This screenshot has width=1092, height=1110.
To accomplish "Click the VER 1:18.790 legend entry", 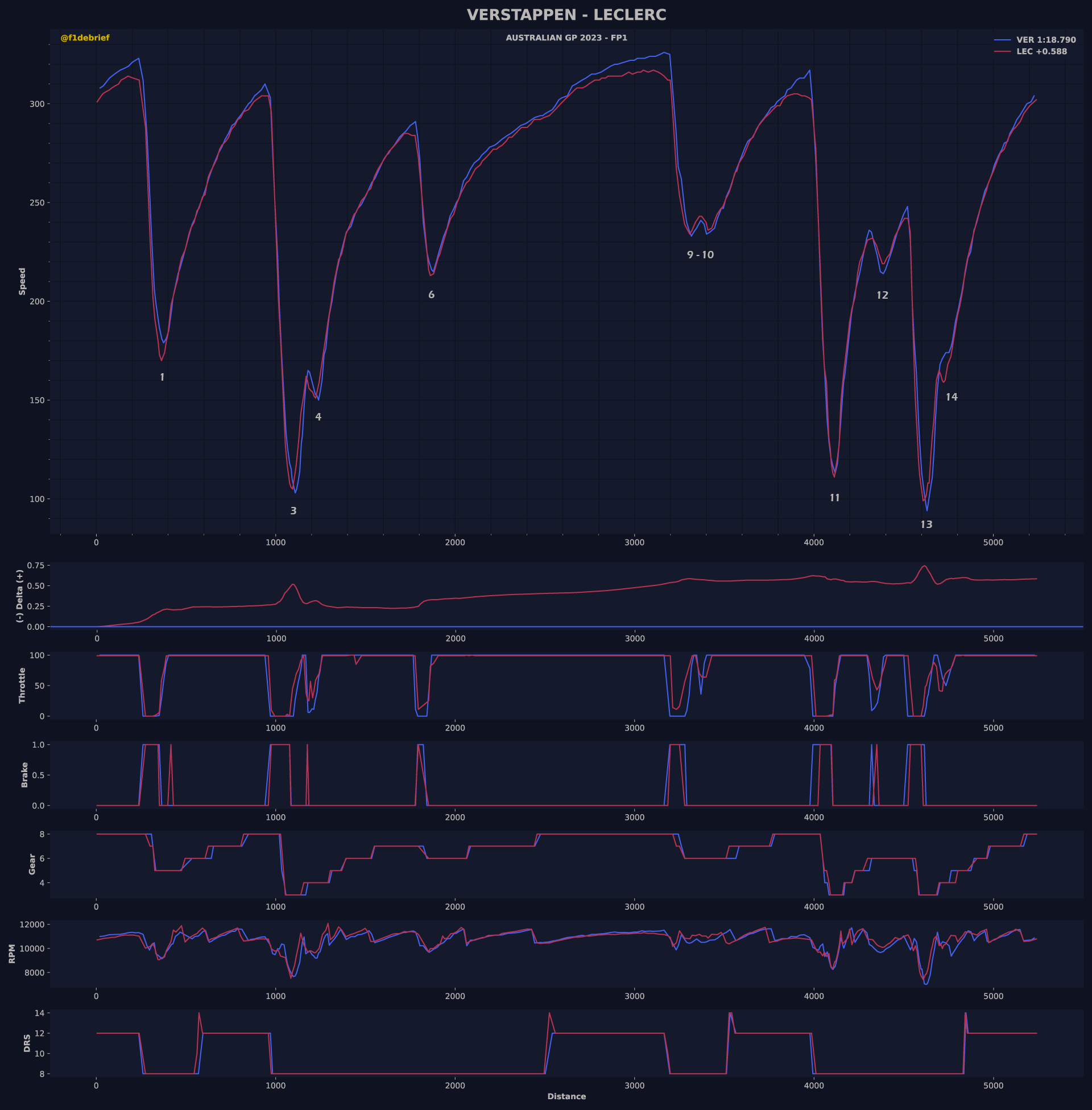I will [x=1045, y=40].
